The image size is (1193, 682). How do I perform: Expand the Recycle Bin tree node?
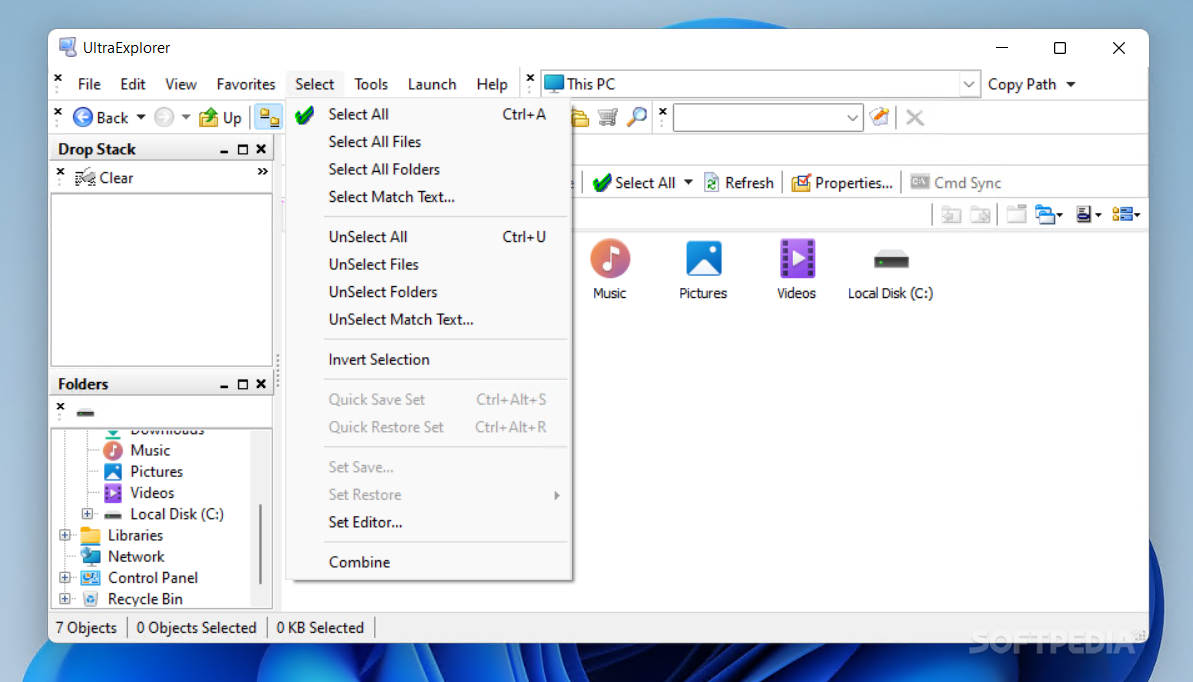coord(65,599)
